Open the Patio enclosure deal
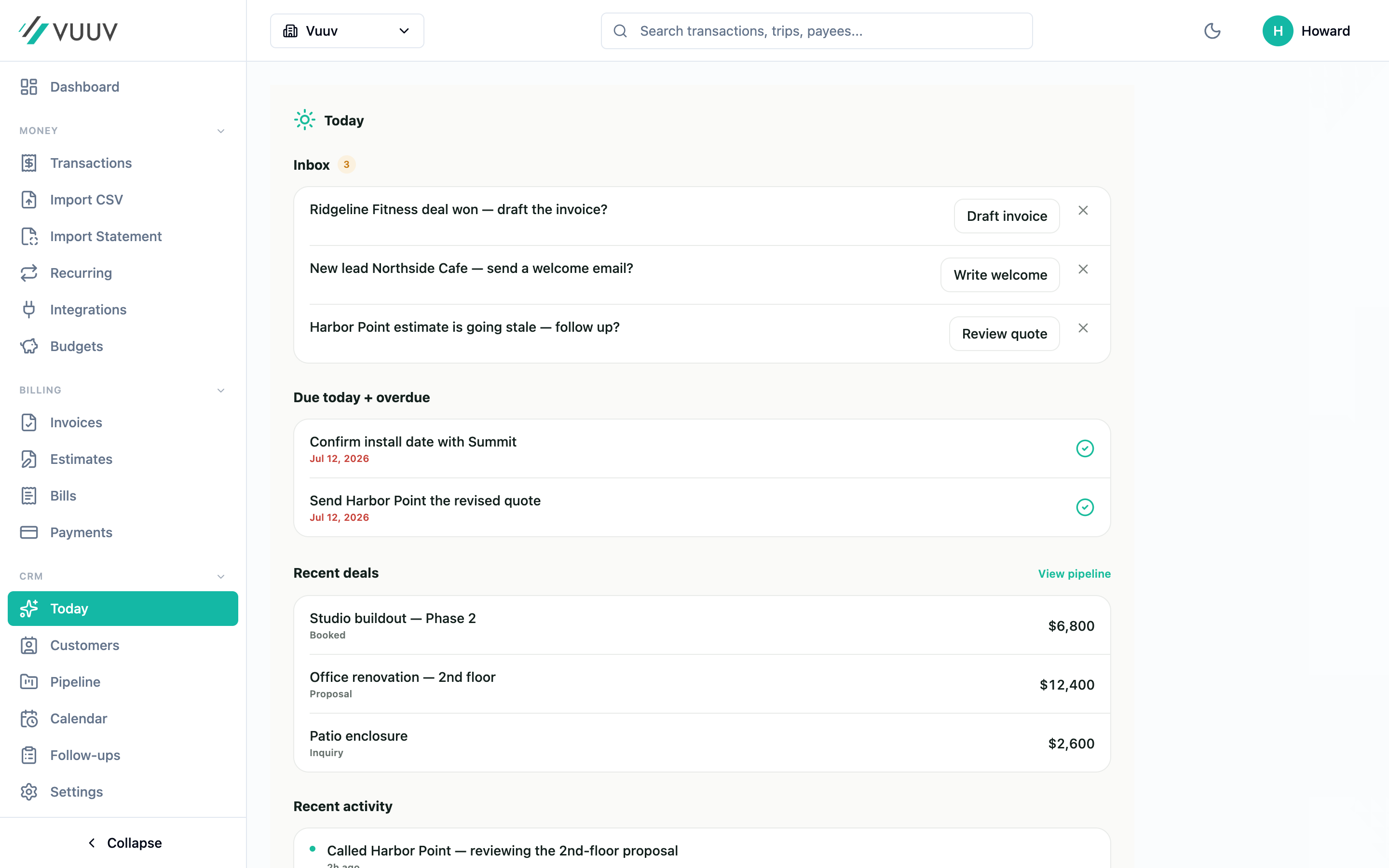Image resolution: width=1389 pixels, height=868 pixels. pyautogui.click(x=702, y=743)
